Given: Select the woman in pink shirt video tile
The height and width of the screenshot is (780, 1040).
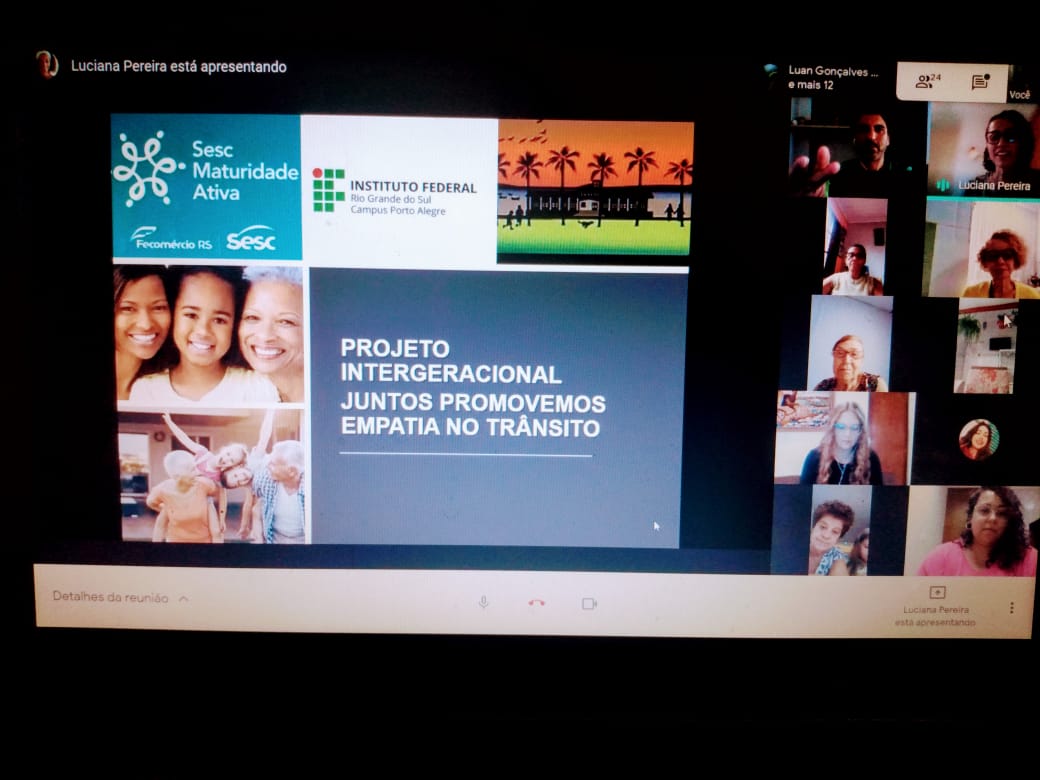Looking at the screenshot, I should [x=974, y=530].
